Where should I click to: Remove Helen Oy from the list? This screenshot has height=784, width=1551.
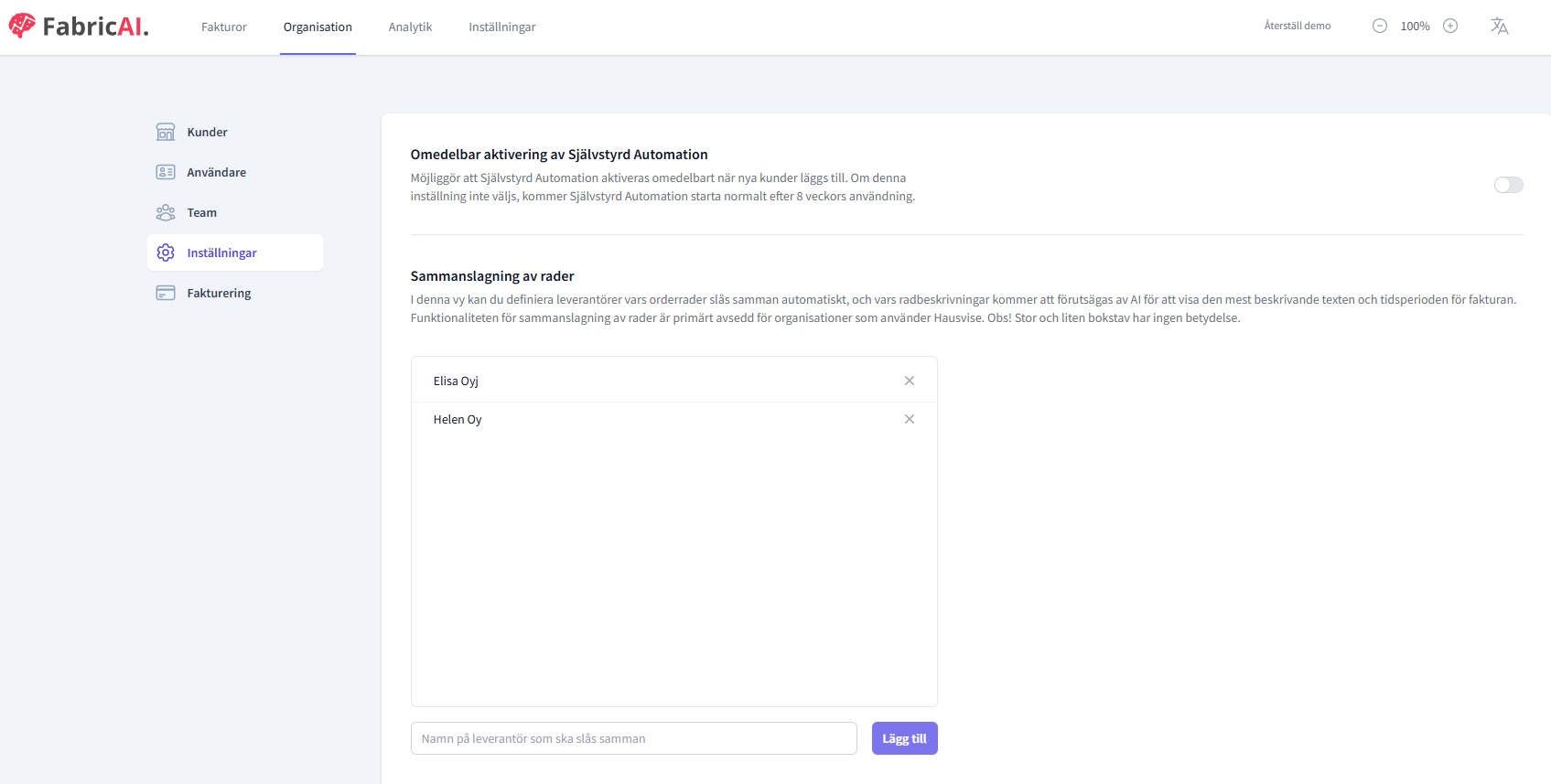point(910,419)
